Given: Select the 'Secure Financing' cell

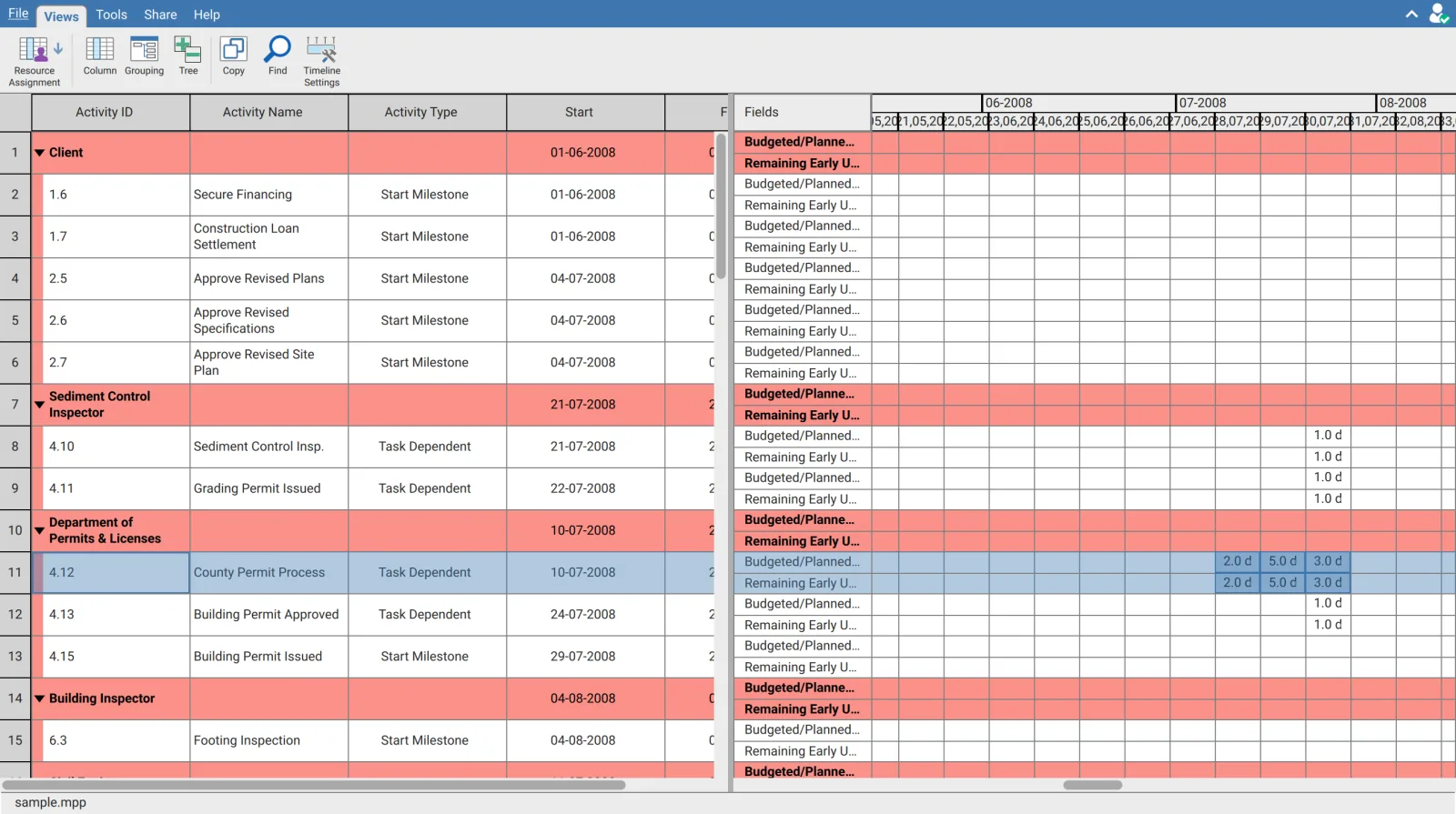Looking at the screenshot, I should (x=268, y=195).
